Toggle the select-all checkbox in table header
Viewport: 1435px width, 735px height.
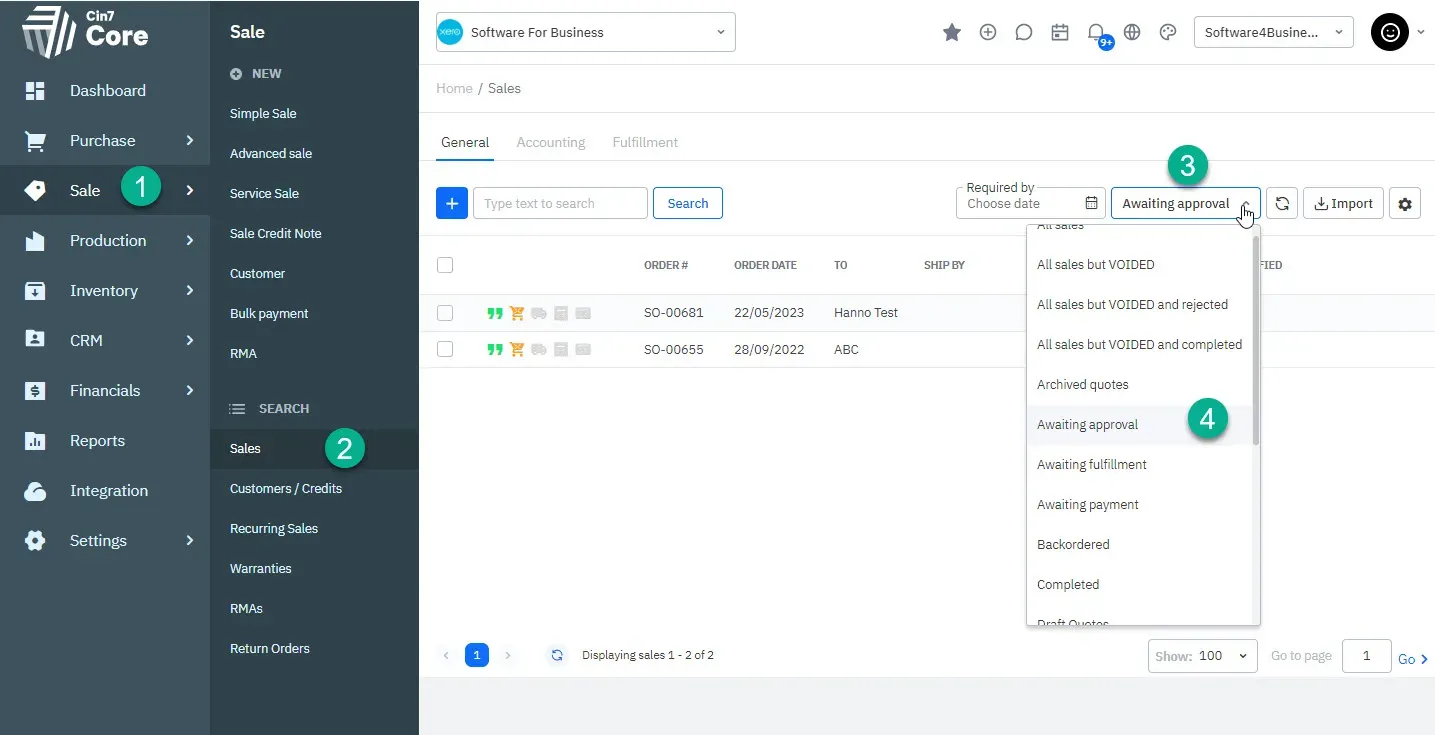pyautogui.click(x=445, y=265)
